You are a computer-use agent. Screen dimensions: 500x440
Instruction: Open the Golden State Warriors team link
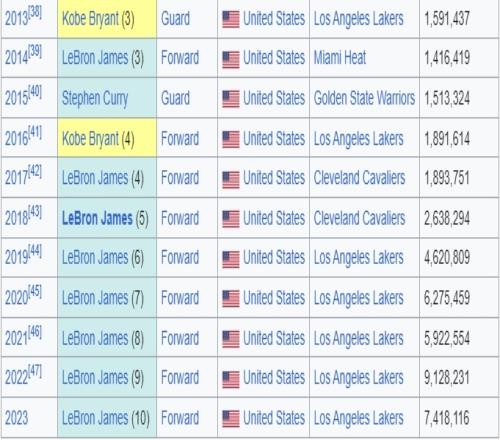click(x=364, y=98)
